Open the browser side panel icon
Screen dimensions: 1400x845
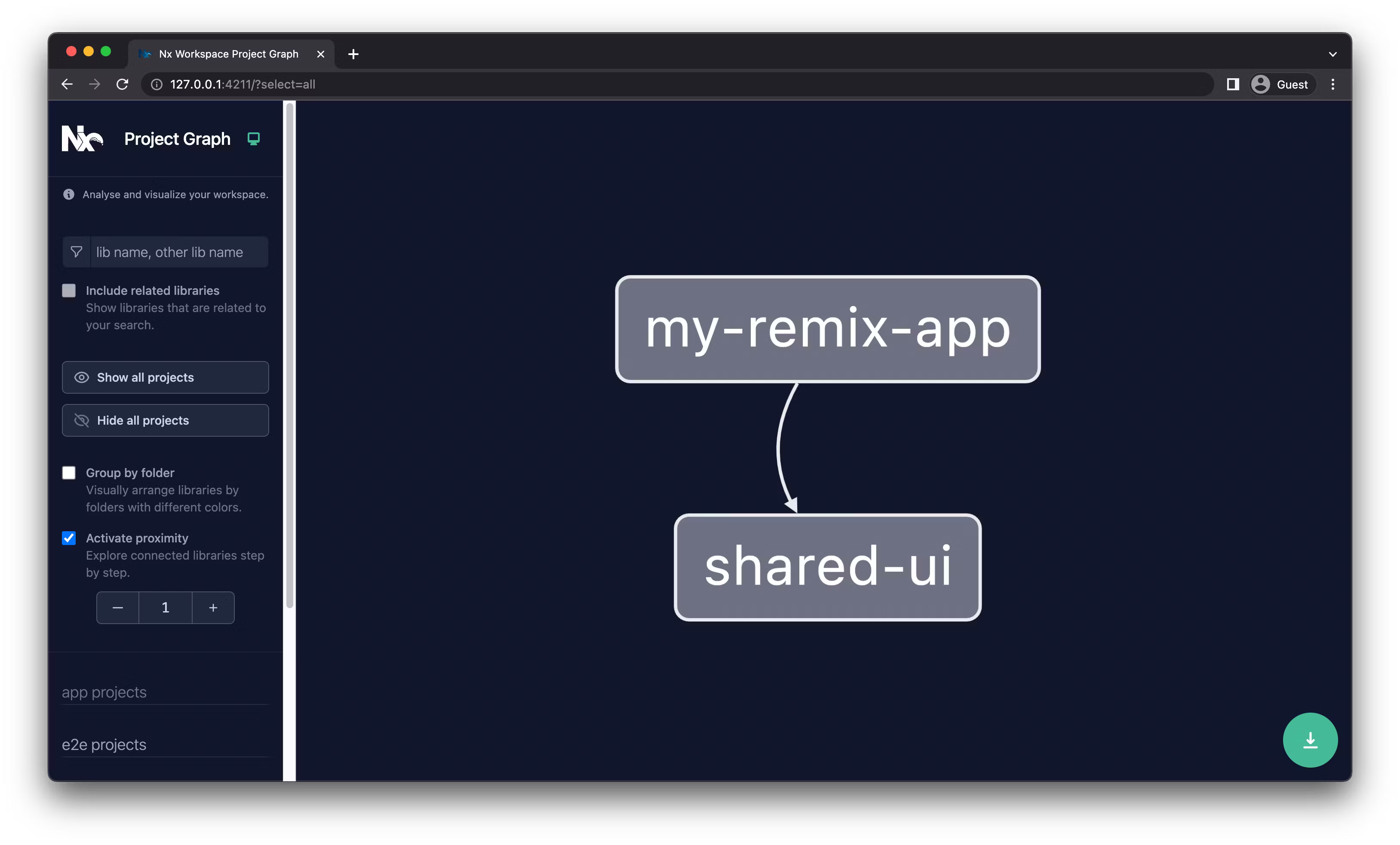pyautogui.click(x=1232, y=84)
